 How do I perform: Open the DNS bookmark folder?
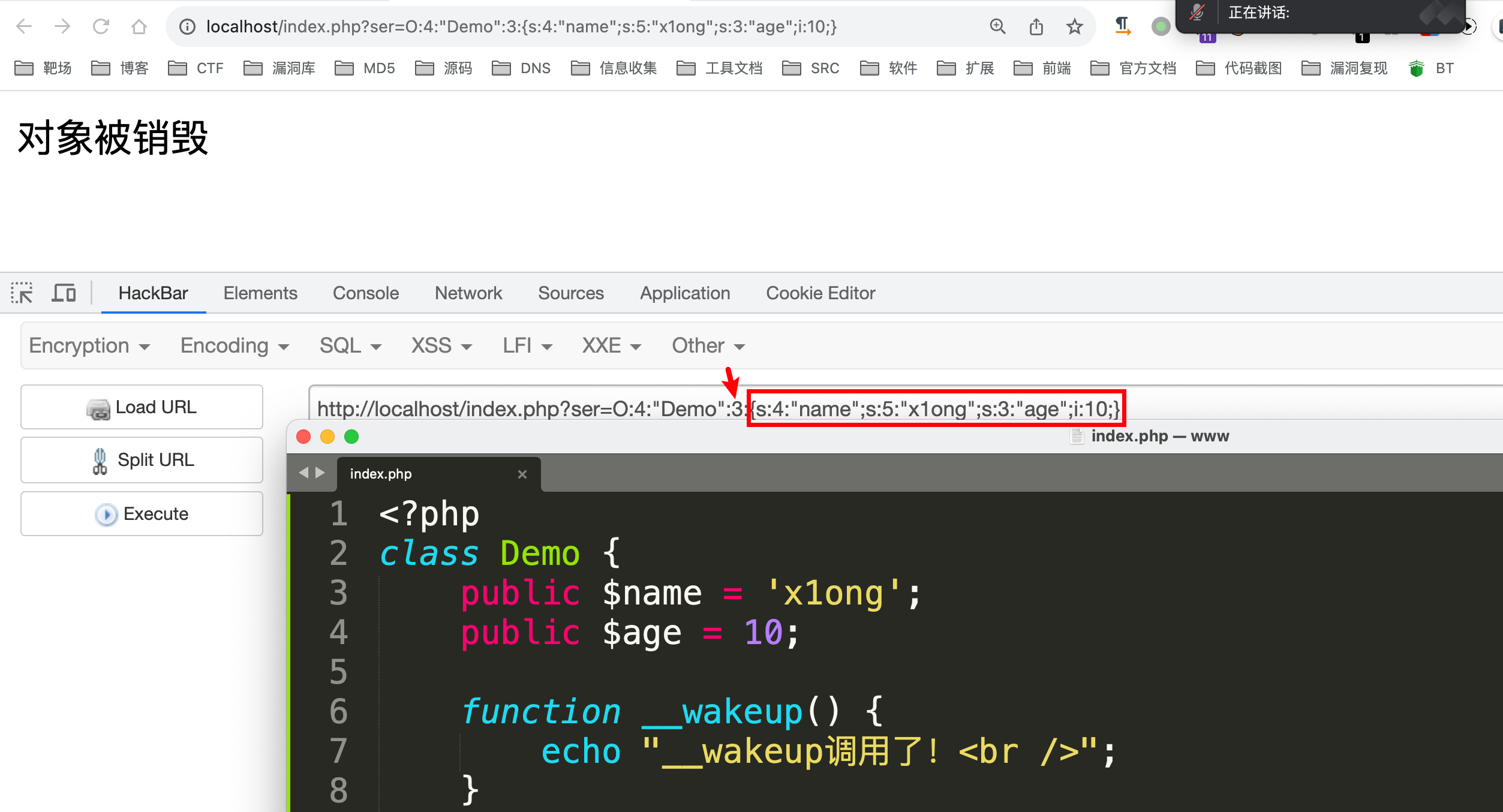click(521, 68)
